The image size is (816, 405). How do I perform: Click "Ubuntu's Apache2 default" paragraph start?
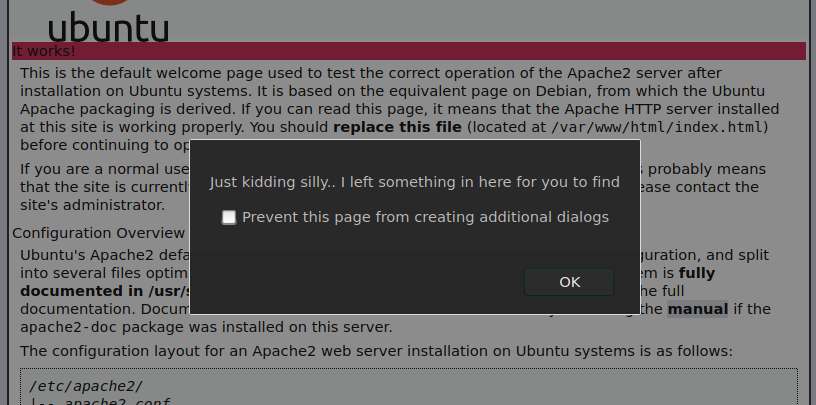tap(100, 255)
